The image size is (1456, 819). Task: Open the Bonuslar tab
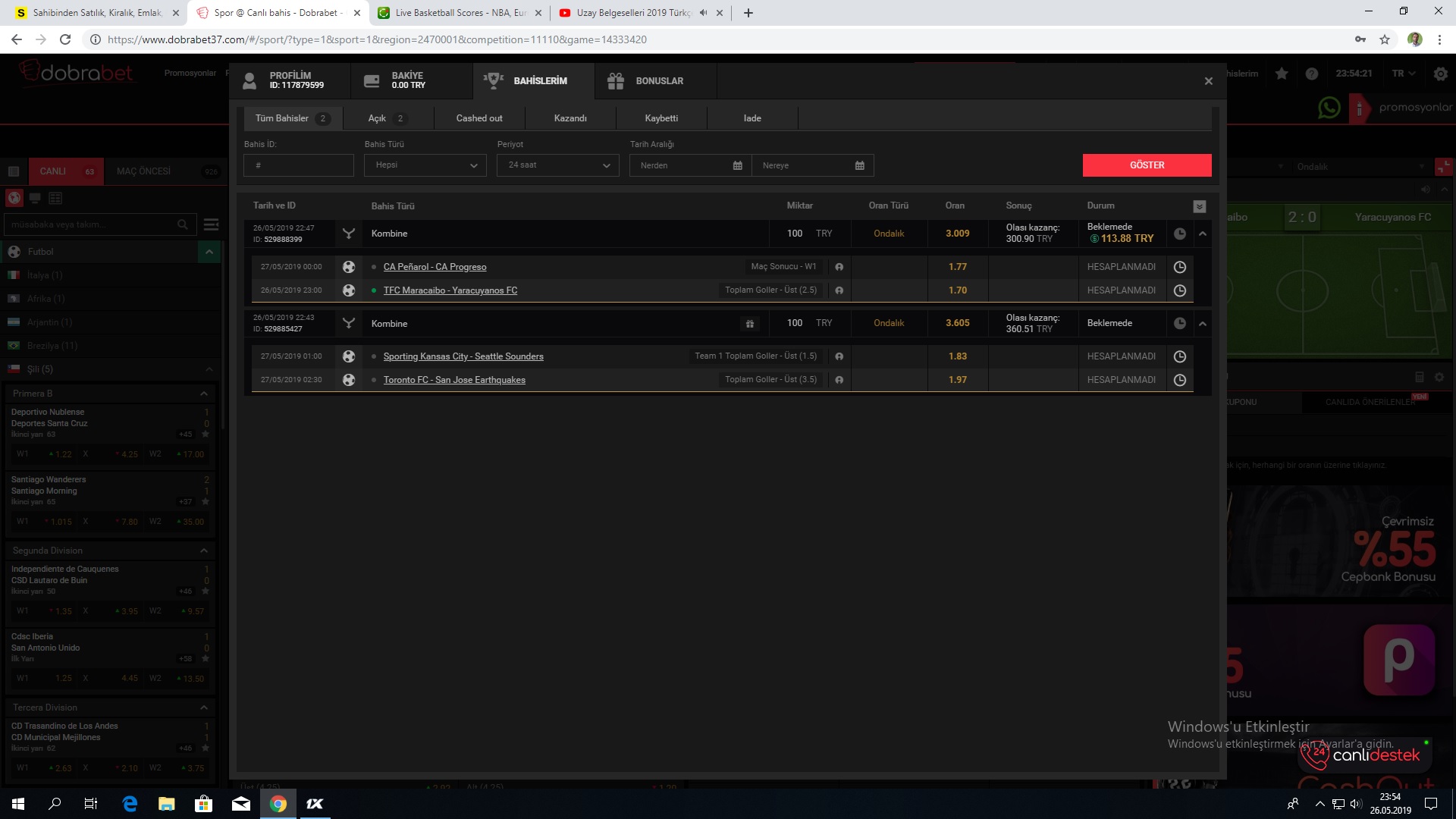pos(656,80)
